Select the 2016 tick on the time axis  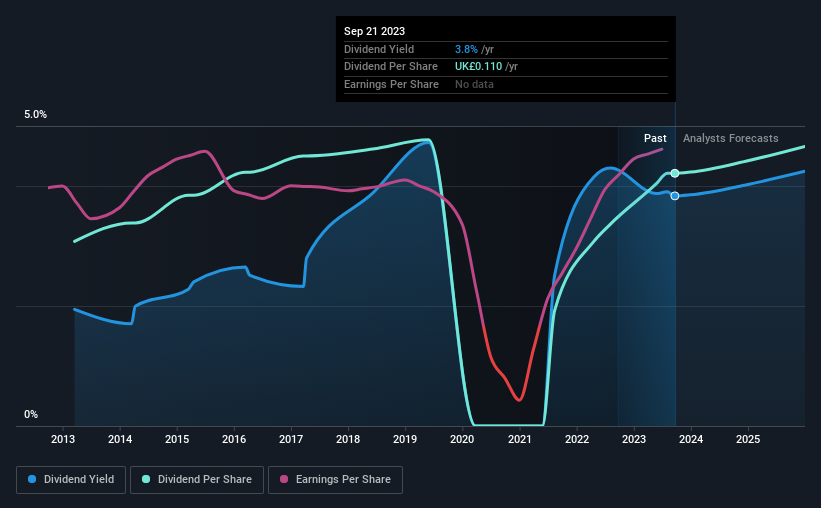point(234,439)
